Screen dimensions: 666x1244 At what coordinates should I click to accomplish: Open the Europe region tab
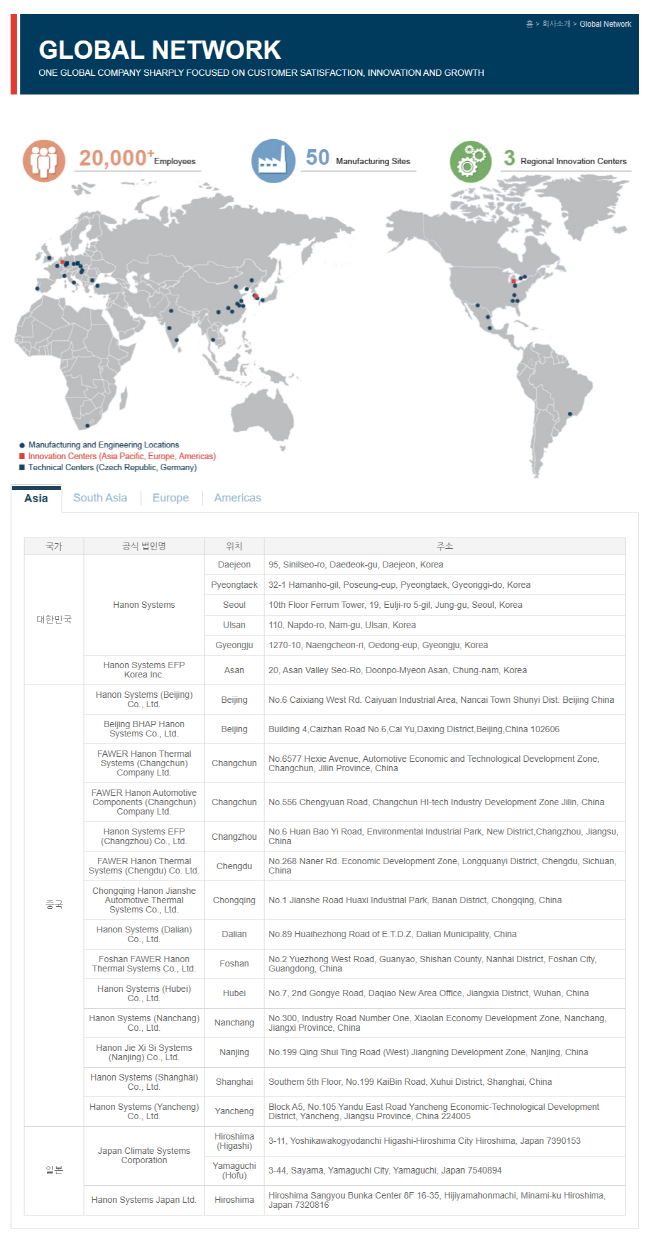170,498
